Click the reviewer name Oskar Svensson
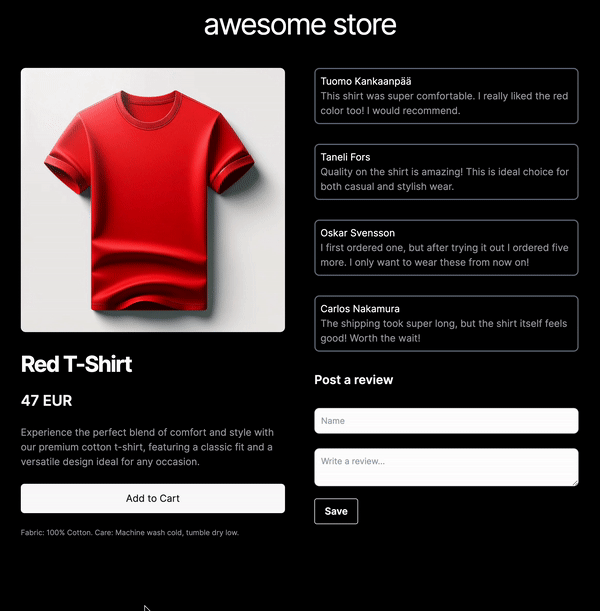Screen dimensions: 600x611 [357, 233]
